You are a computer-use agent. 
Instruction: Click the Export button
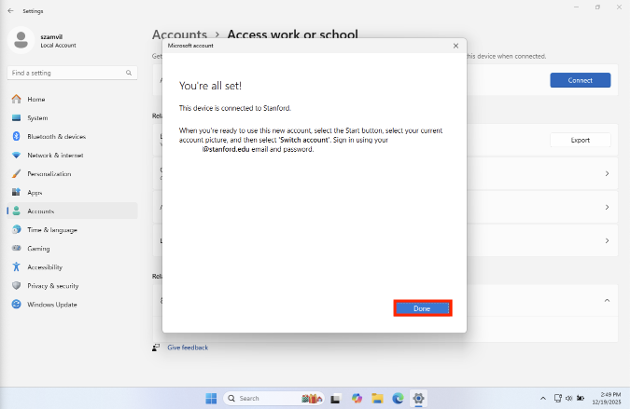point(580,140)
